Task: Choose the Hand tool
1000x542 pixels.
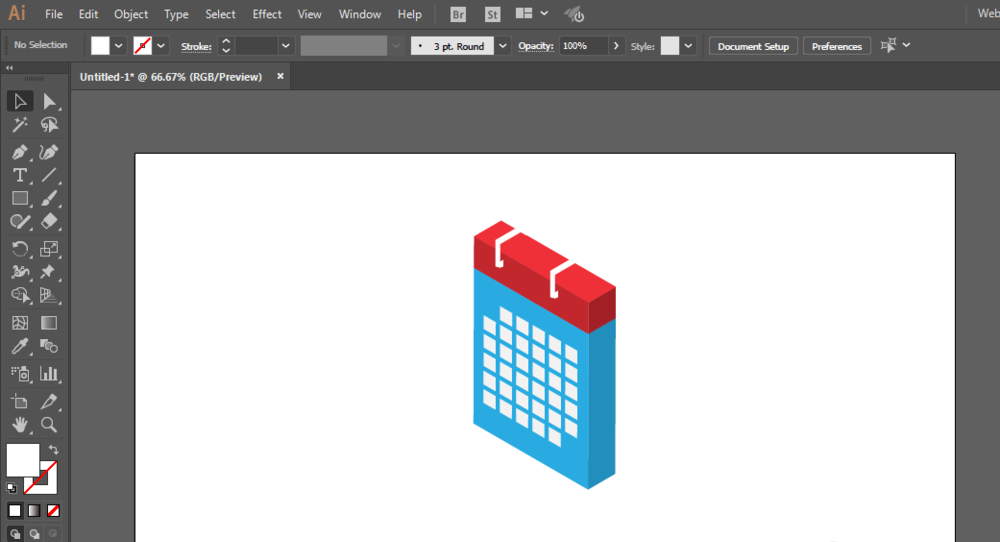Action: pos(19,425)
